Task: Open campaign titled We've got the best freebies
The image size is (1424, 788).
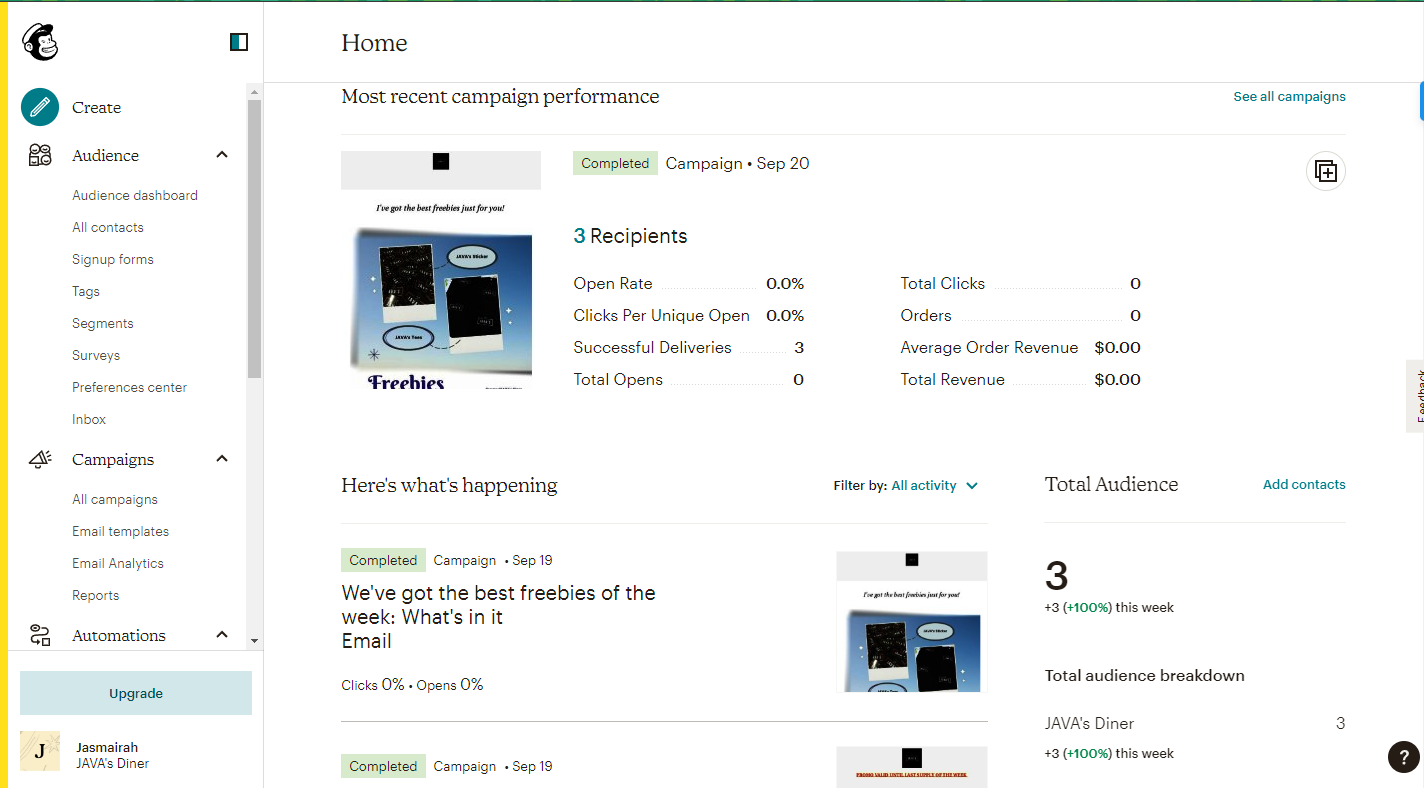Action: point(499,617)
